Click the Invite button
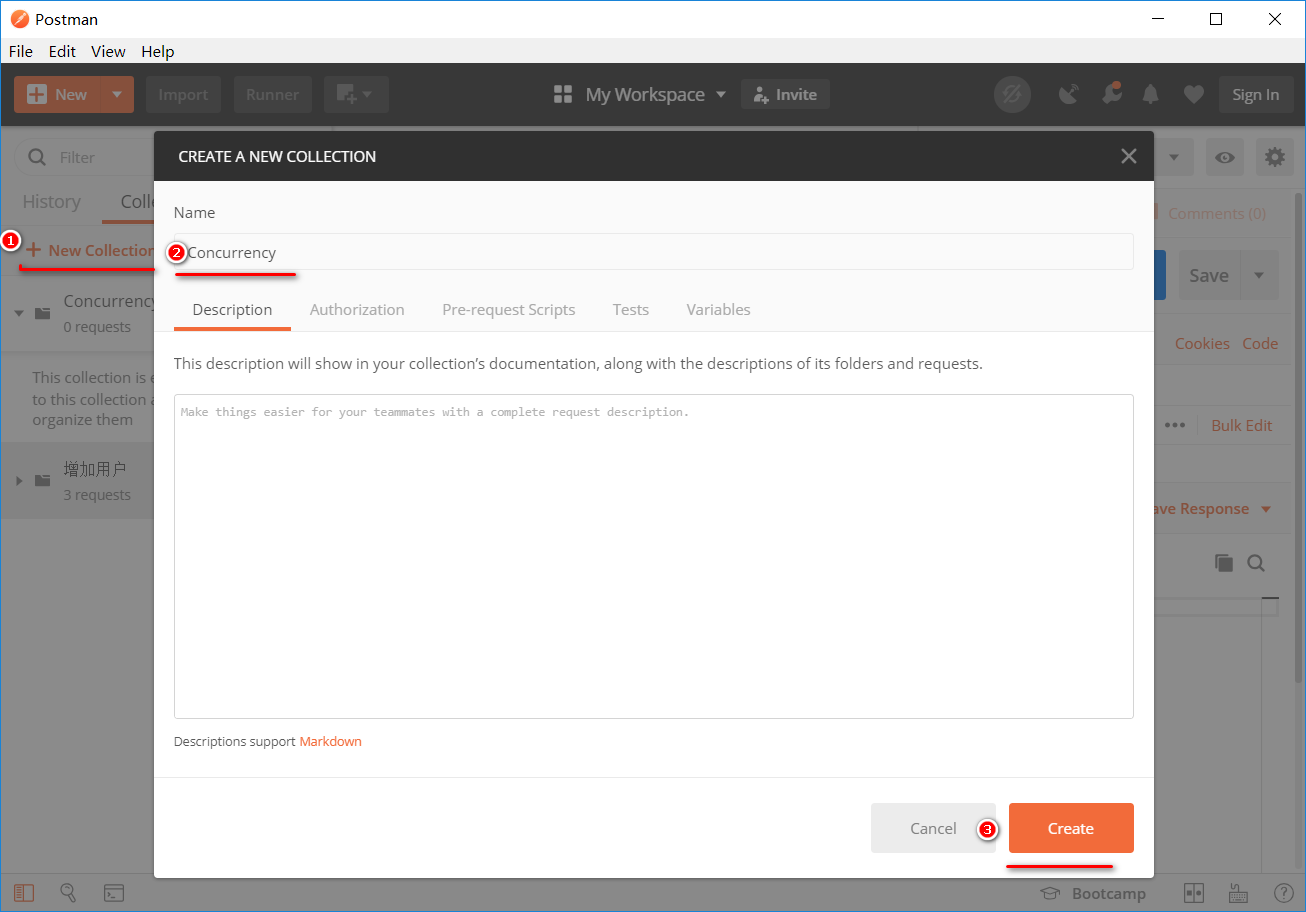 pyautogui.click(x=785, y=95)
